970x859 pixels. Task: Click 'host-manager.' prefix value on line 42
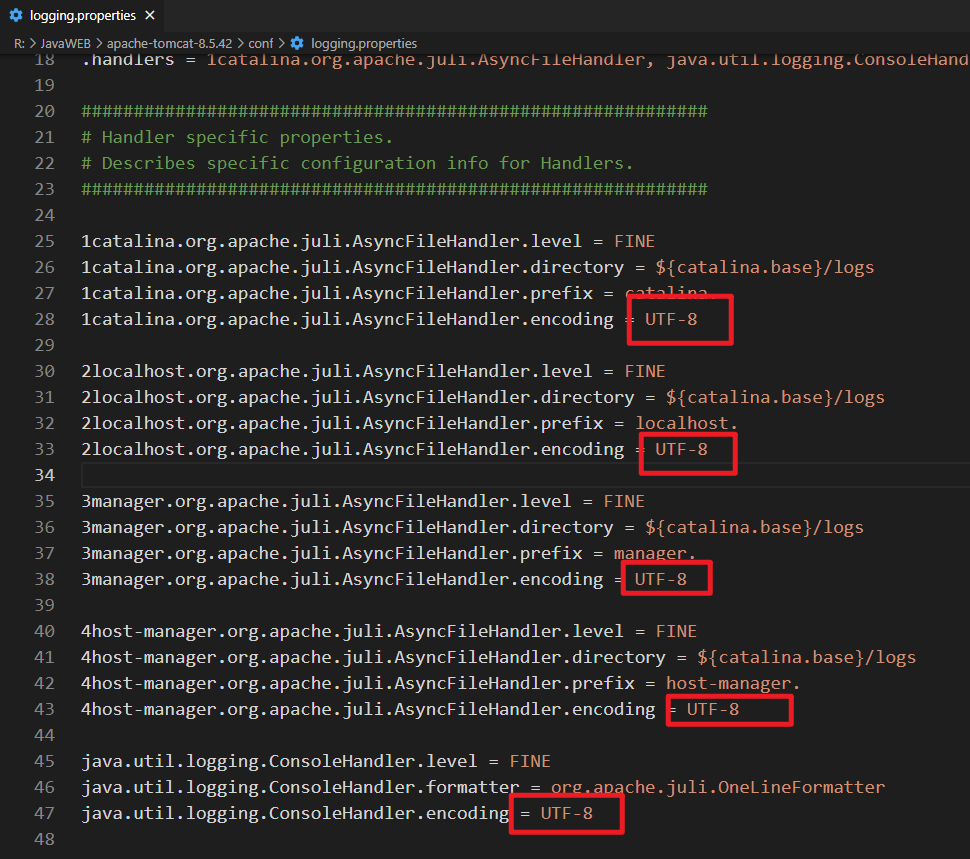pyautogui.click(x=733, y=683)
